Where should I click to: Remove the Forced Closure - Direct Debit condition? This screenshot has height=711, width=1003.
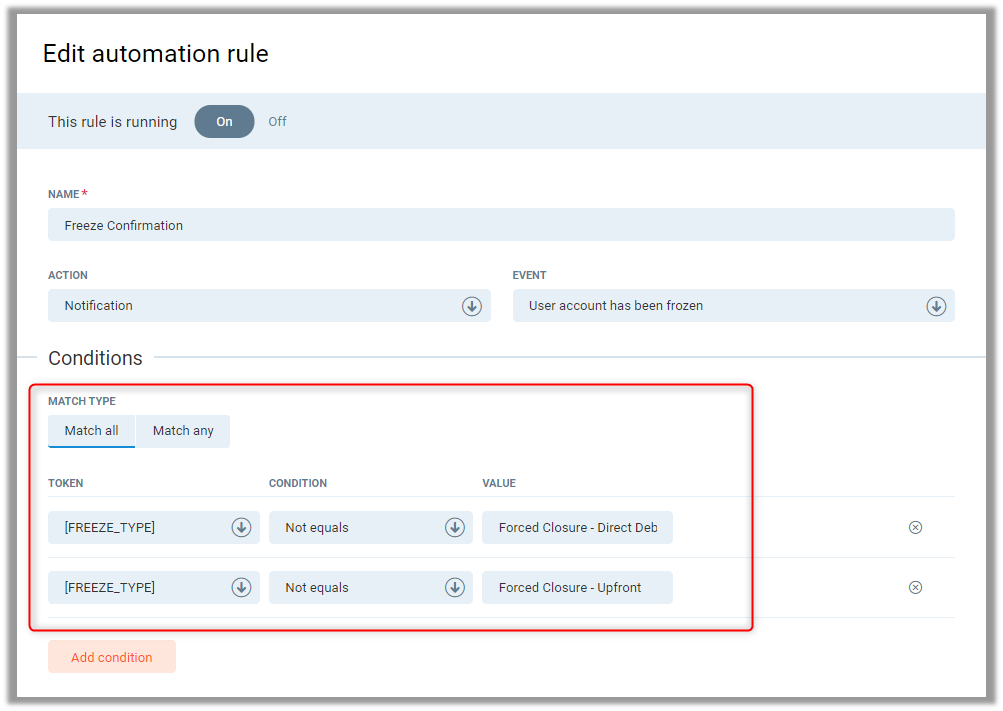[915, 528]
